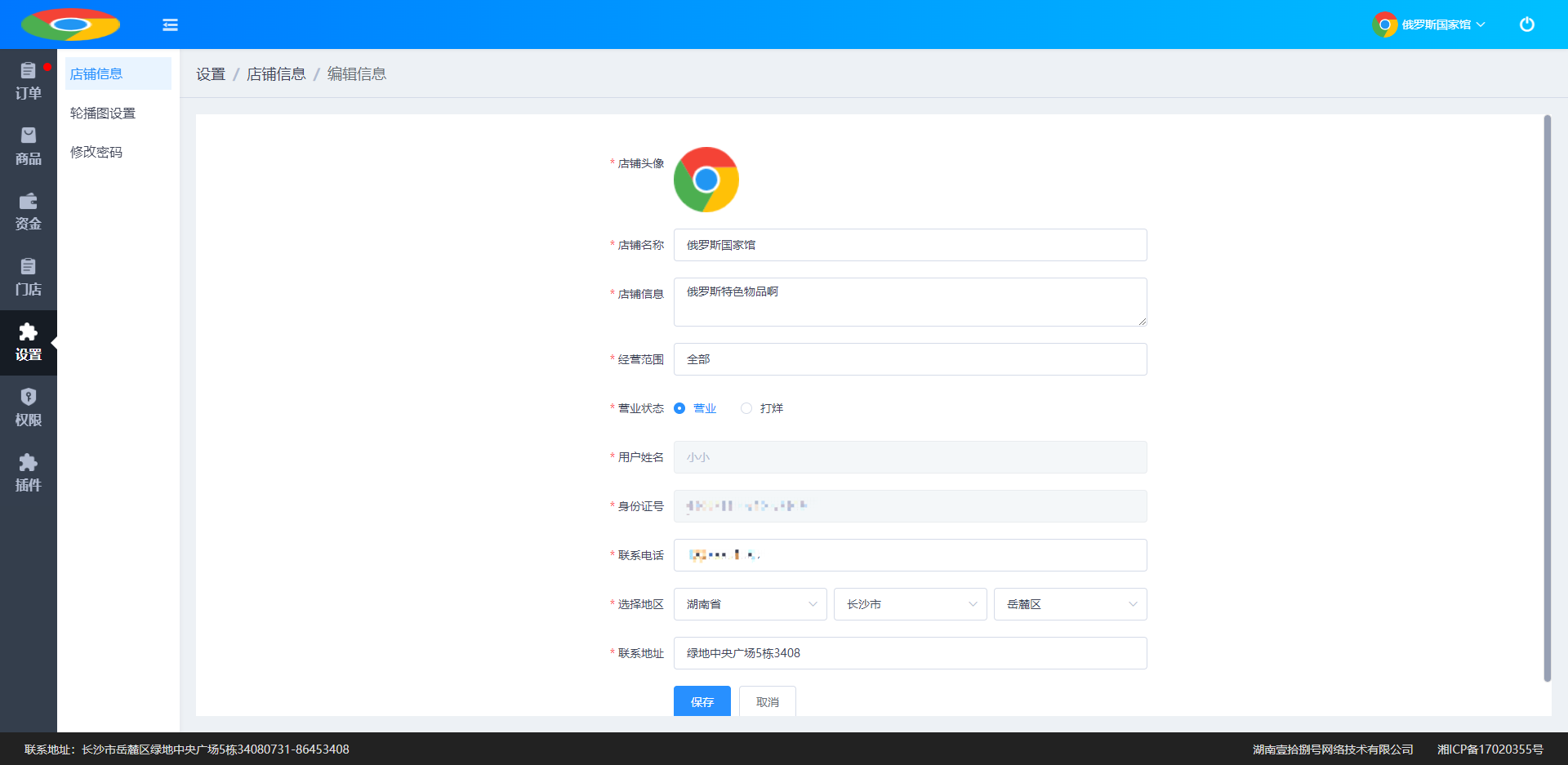Go to 设置 in the breadcrumb

(211, 74)
